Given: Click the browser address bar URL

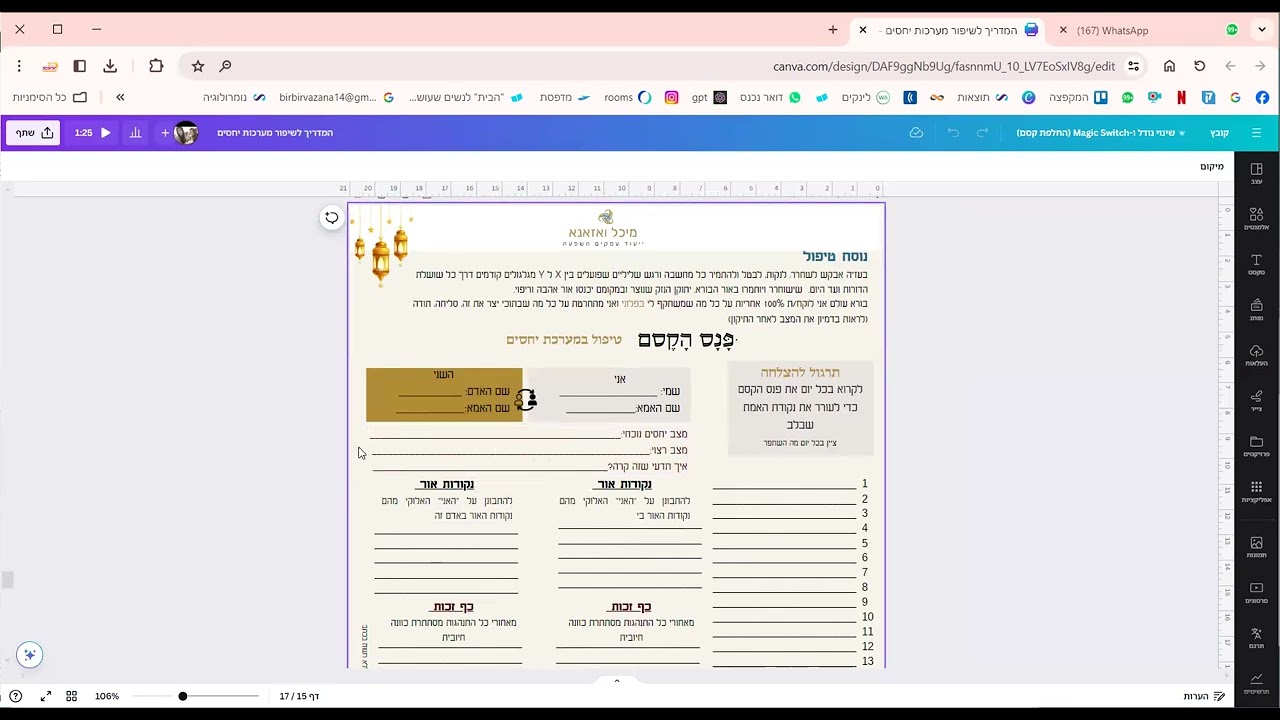Looking at the screenshot, I should pyautogui.click(x=944, y=66).
